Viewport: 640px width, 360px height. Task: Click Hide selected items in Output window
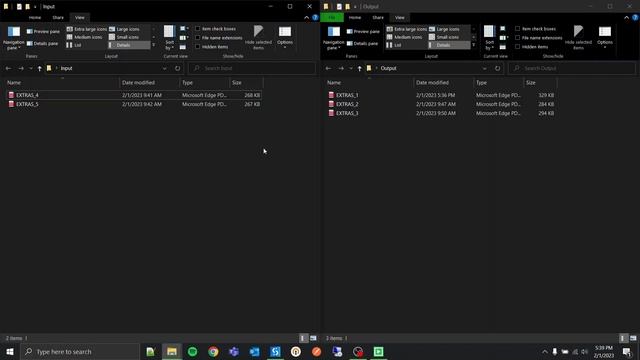click(x=578, y=38)
